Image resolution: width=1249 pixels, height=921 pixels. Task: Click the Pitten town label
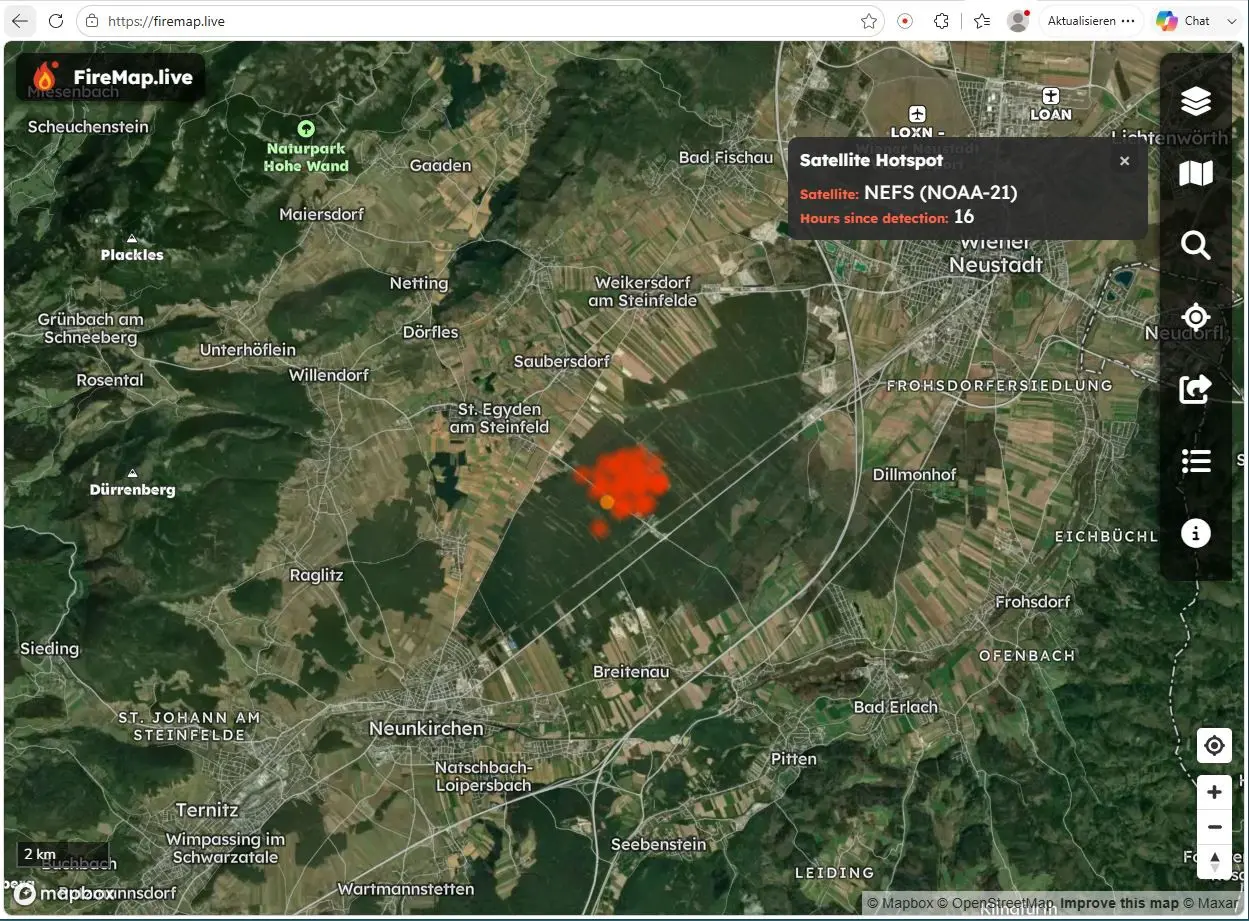coord(794,759)
